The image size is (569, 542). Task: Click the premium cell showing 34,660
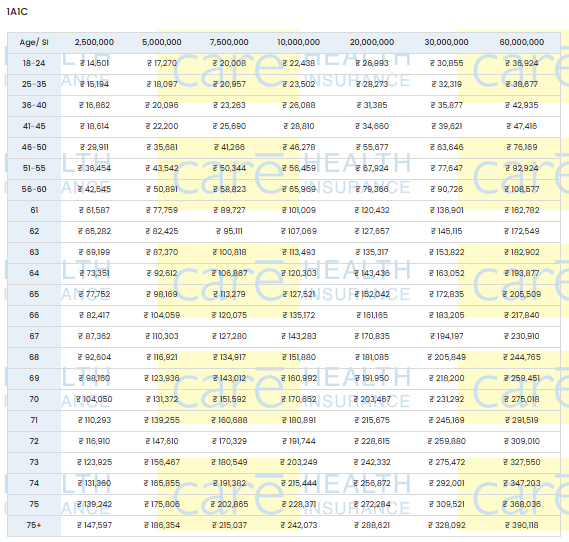tap(372, 126)
